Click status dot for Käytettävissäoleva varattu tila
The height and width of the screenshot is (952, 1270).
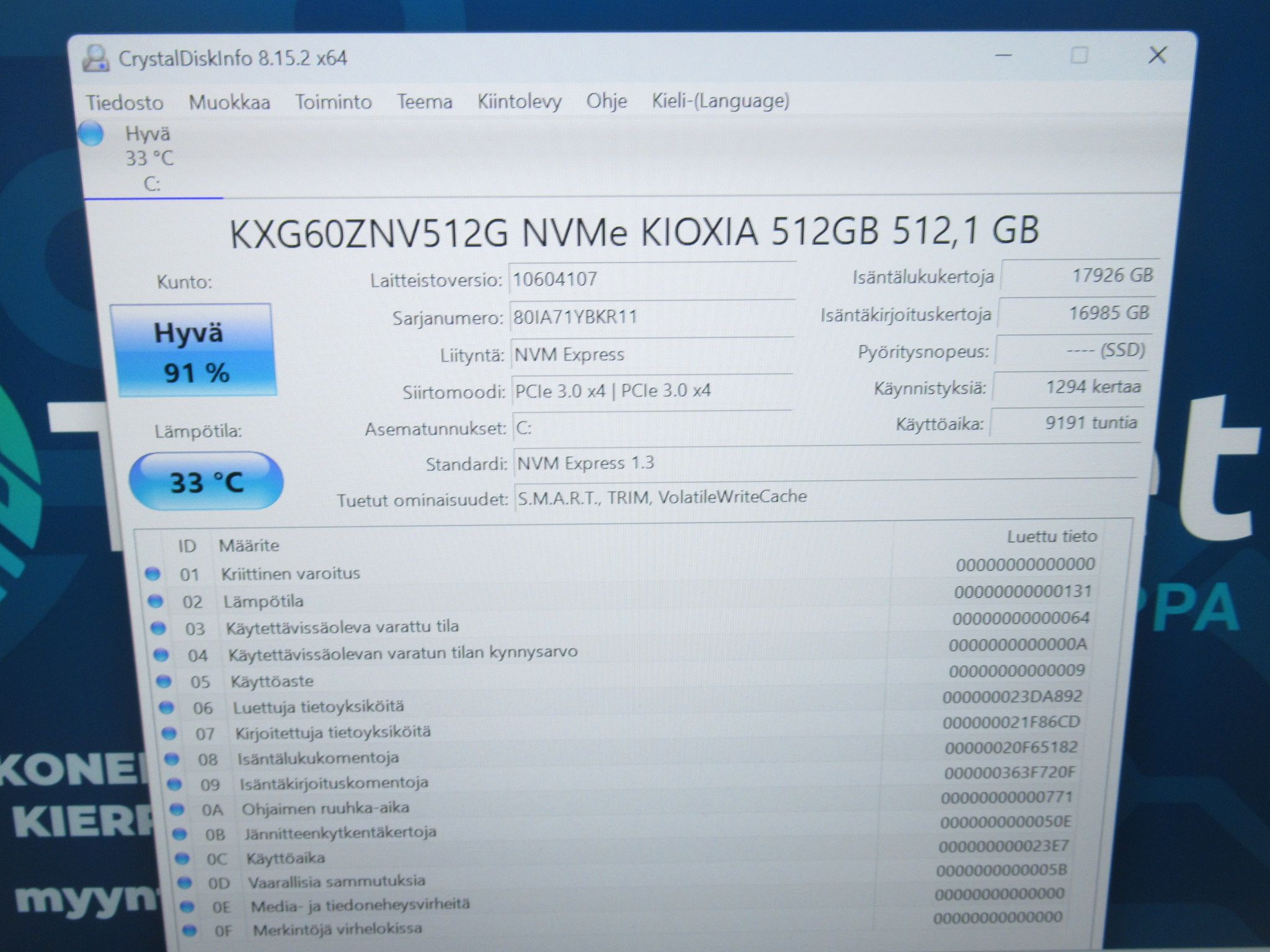[158, 628]
